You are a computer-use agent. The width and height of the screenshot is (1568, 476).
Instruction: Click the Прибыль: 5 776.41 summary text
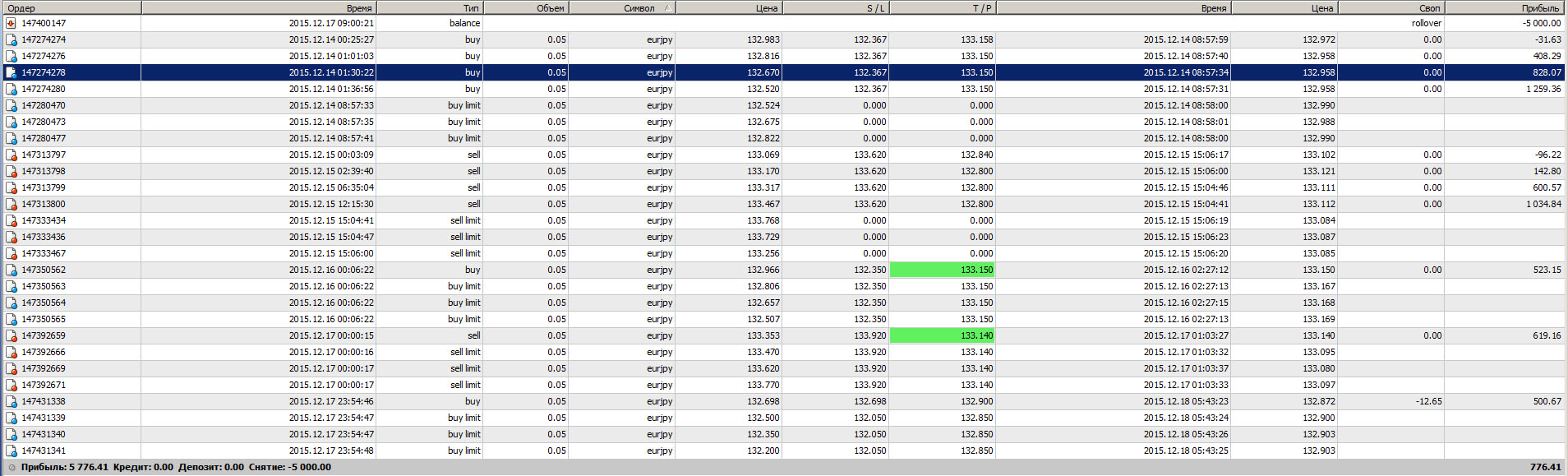65,467
